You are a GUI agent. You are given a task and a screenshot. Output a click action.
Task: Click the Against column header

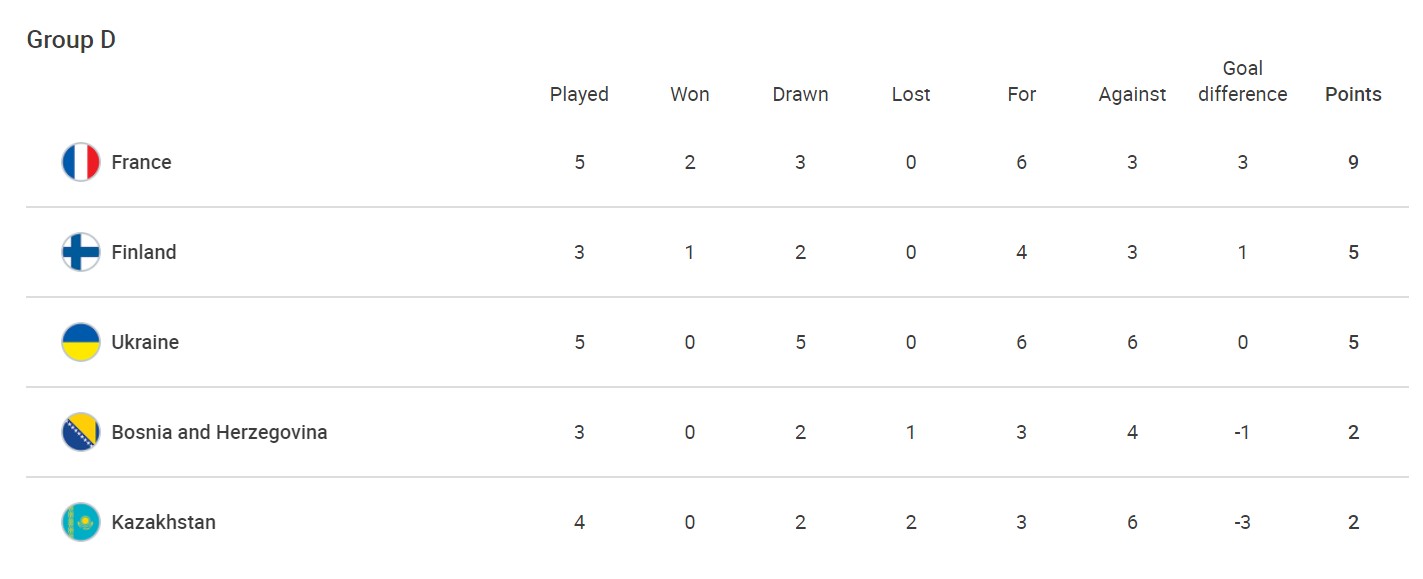[x=1132, y=94]
